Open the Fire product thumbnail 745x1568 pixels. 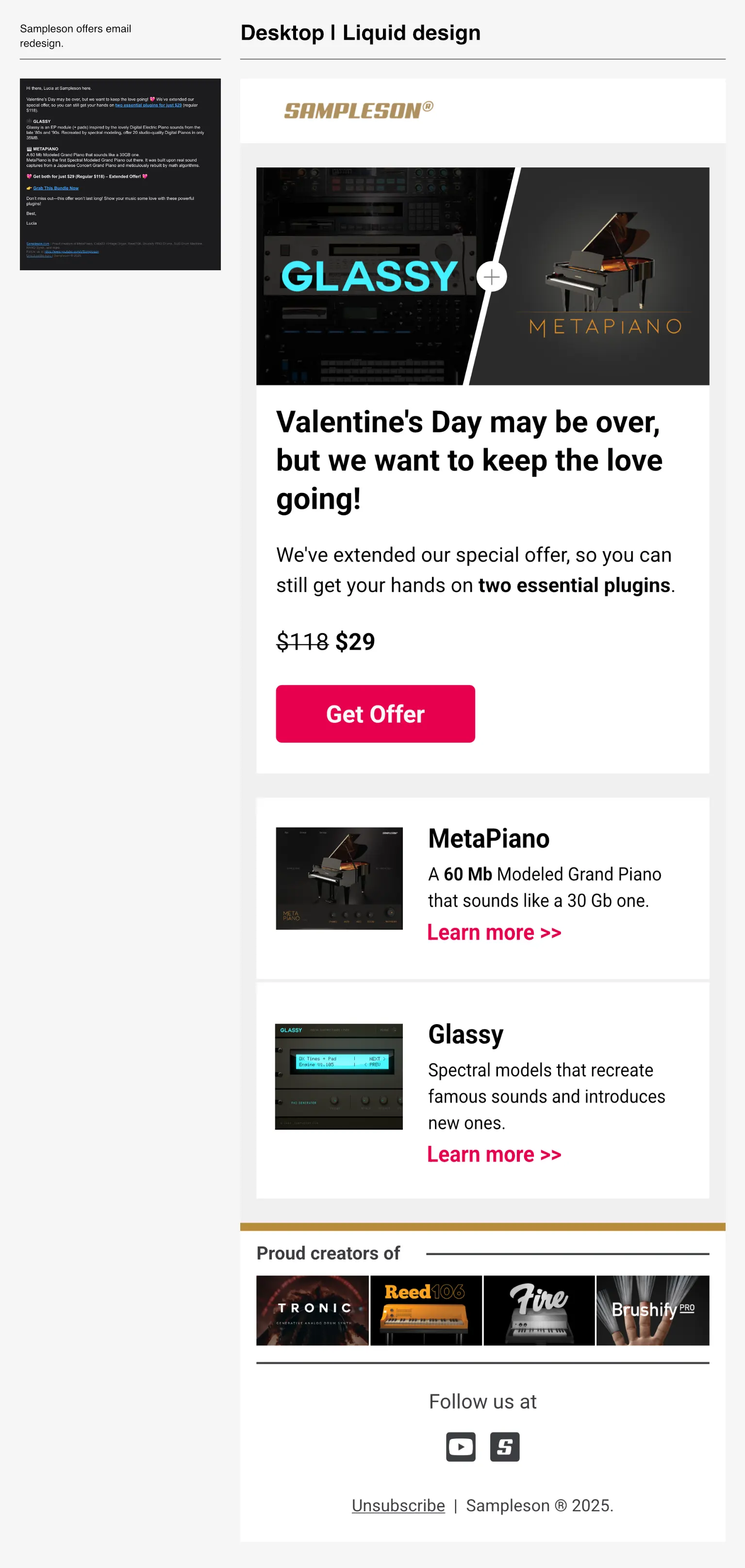click(x=539, y=1310)
